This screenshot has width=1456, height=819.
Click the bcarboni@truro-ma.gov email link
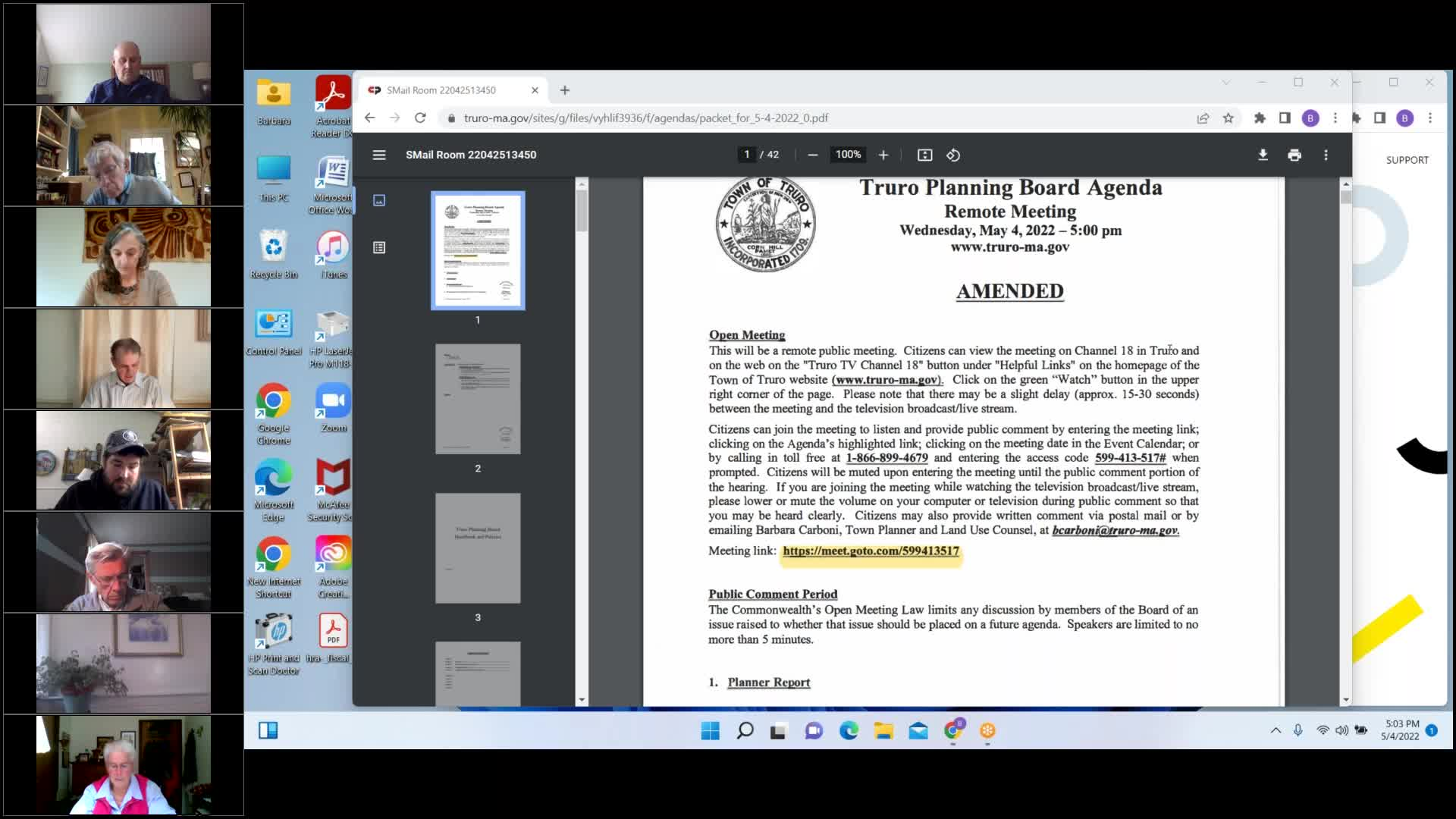click(1115, 530)
